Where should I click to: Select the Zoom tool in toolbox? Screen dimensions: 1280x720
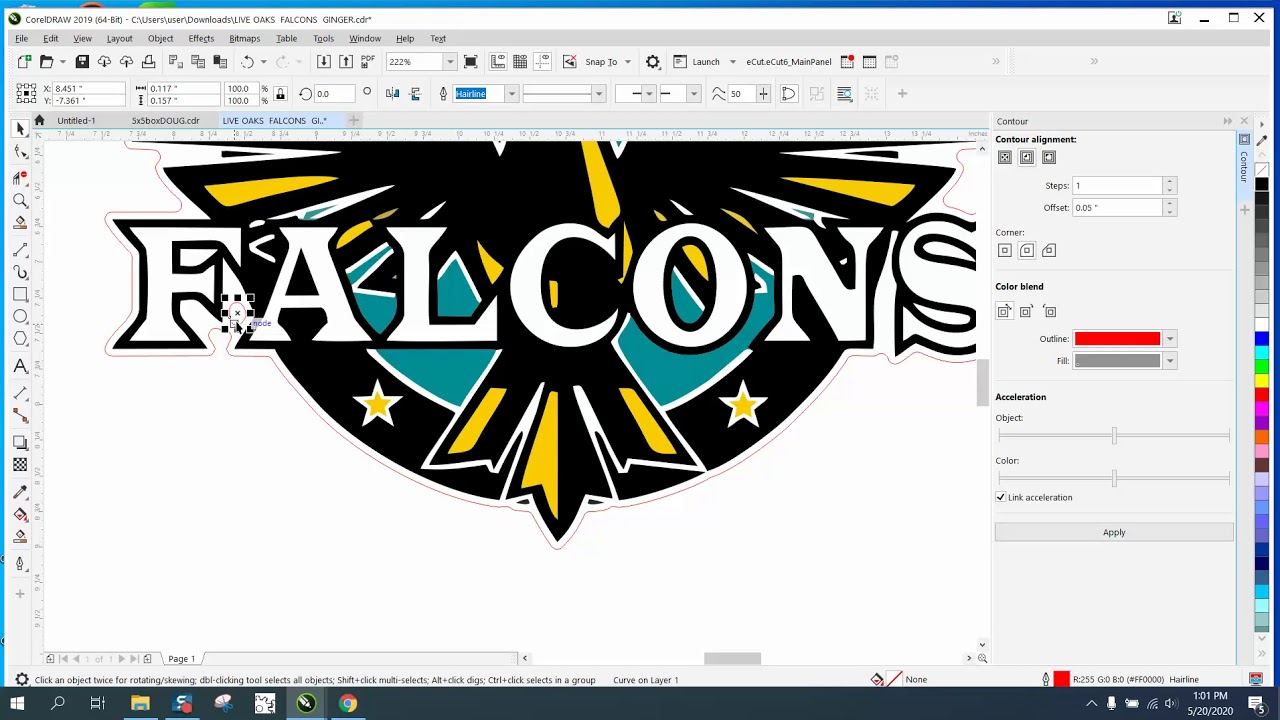coord(20,200)
